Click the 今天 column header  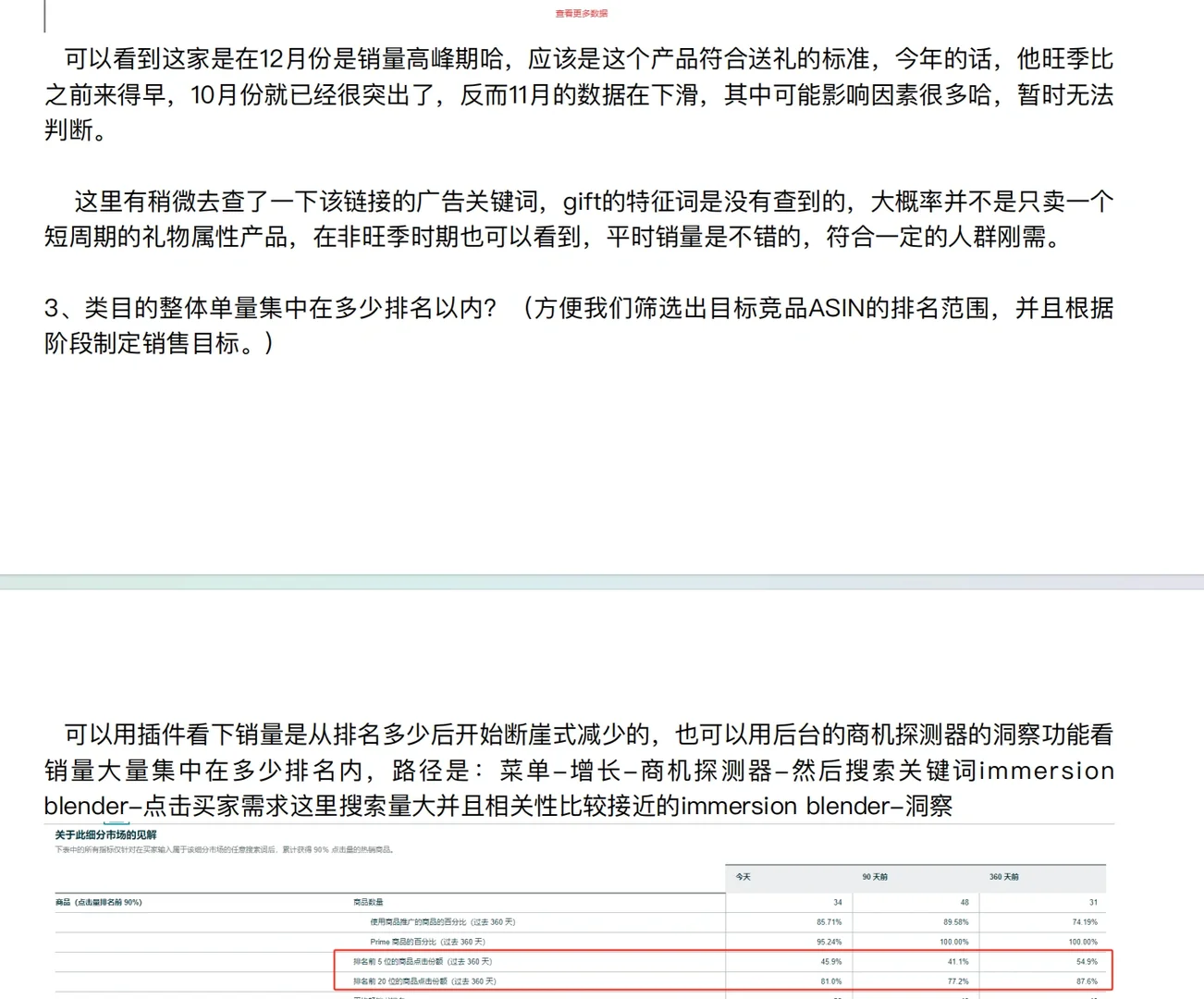pos(743,876)
